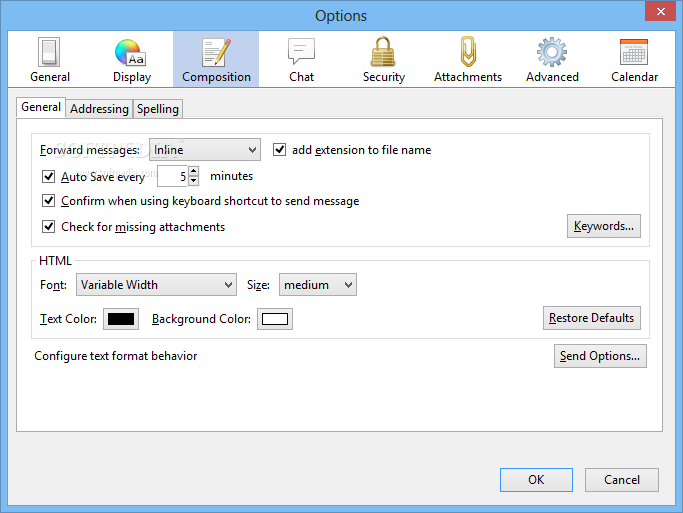Image resolution: width=683 pixels, height=513 pixels.
Task: Open the Advanced gear category
Action: tap(552, 60)
